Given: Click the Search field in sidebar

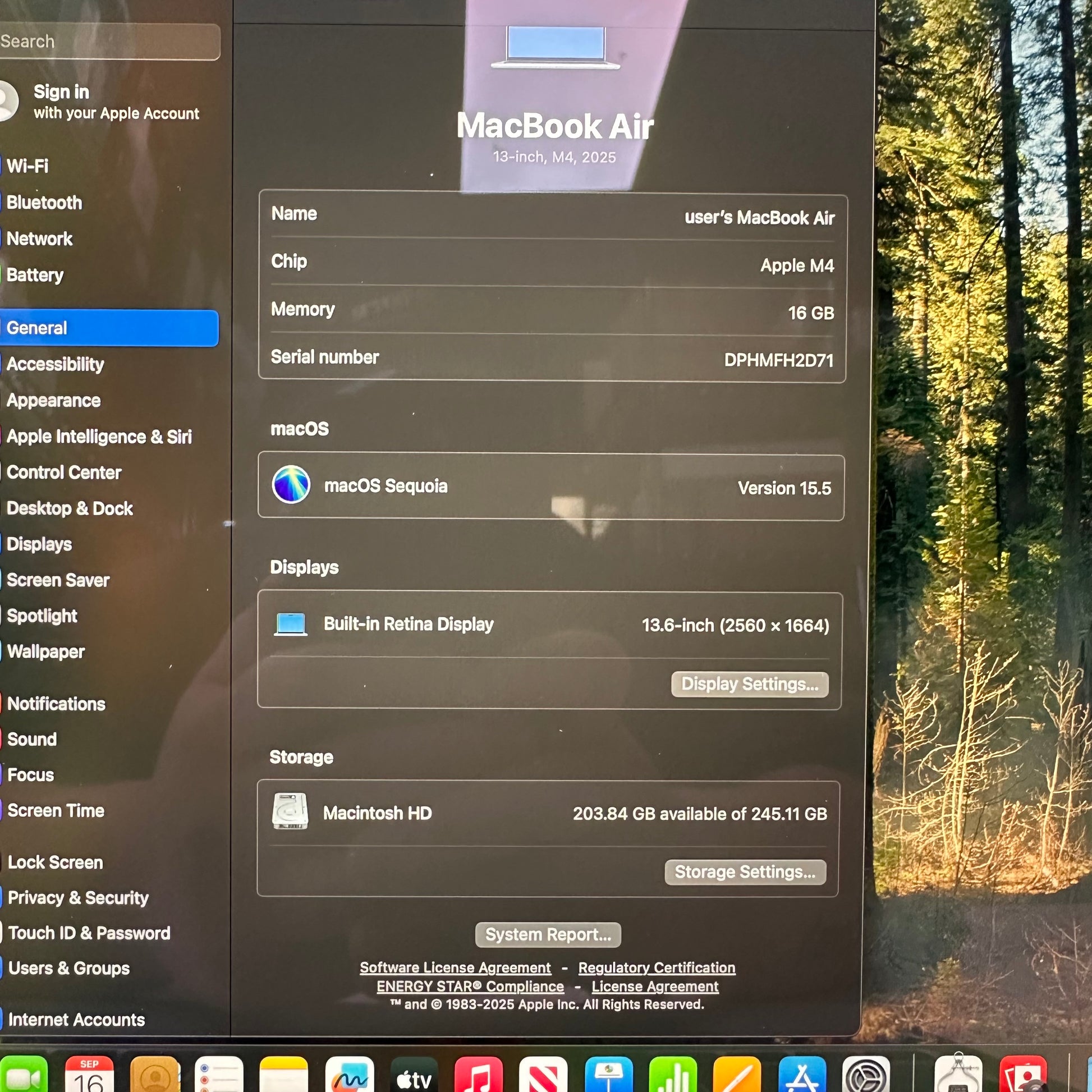Looking at the screenshot, I should (x=109, y=42).
